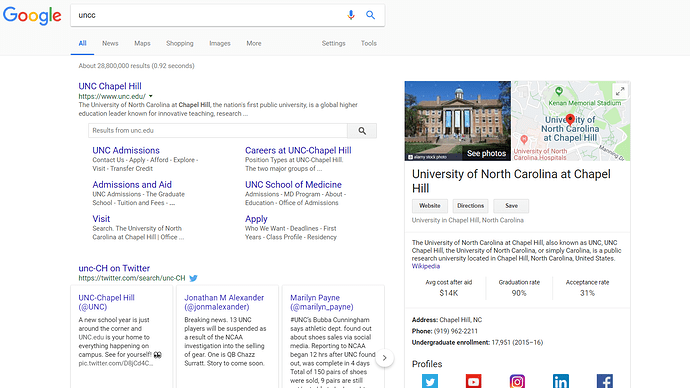Click the unc.edu site search magnifier button
Screen dimensions: 690x388
tap(362, 131)
